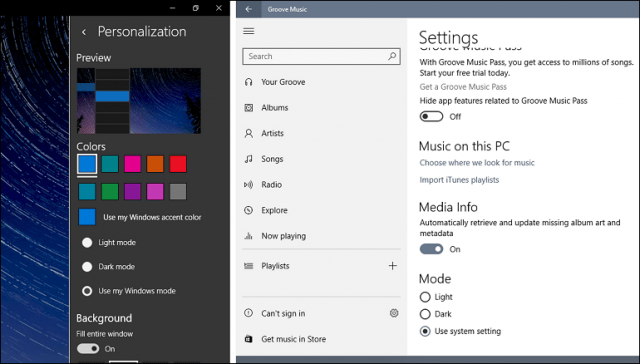Open Your Groove headphones icon

tap(249, 82)
